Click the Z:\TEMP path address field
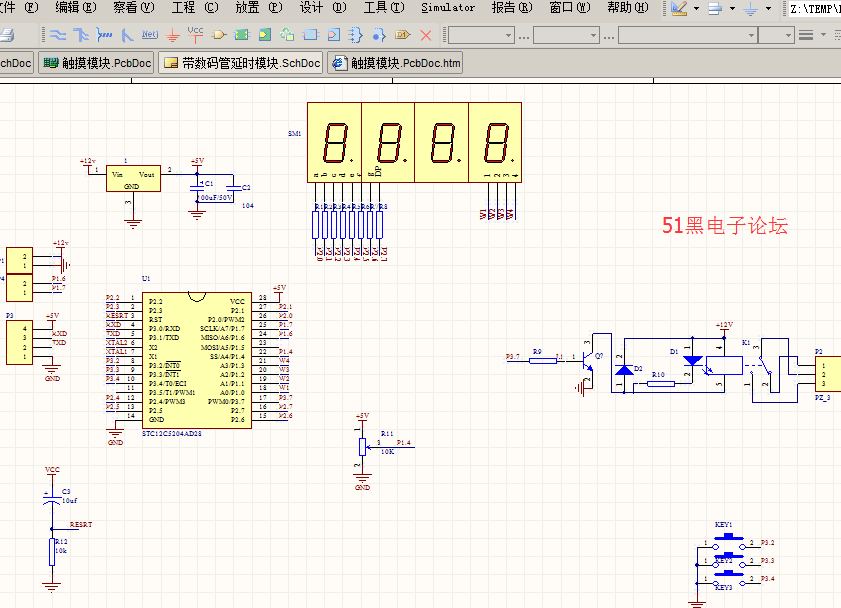The width and height of the screenshot is (841, 608). [x=813, y=9]
